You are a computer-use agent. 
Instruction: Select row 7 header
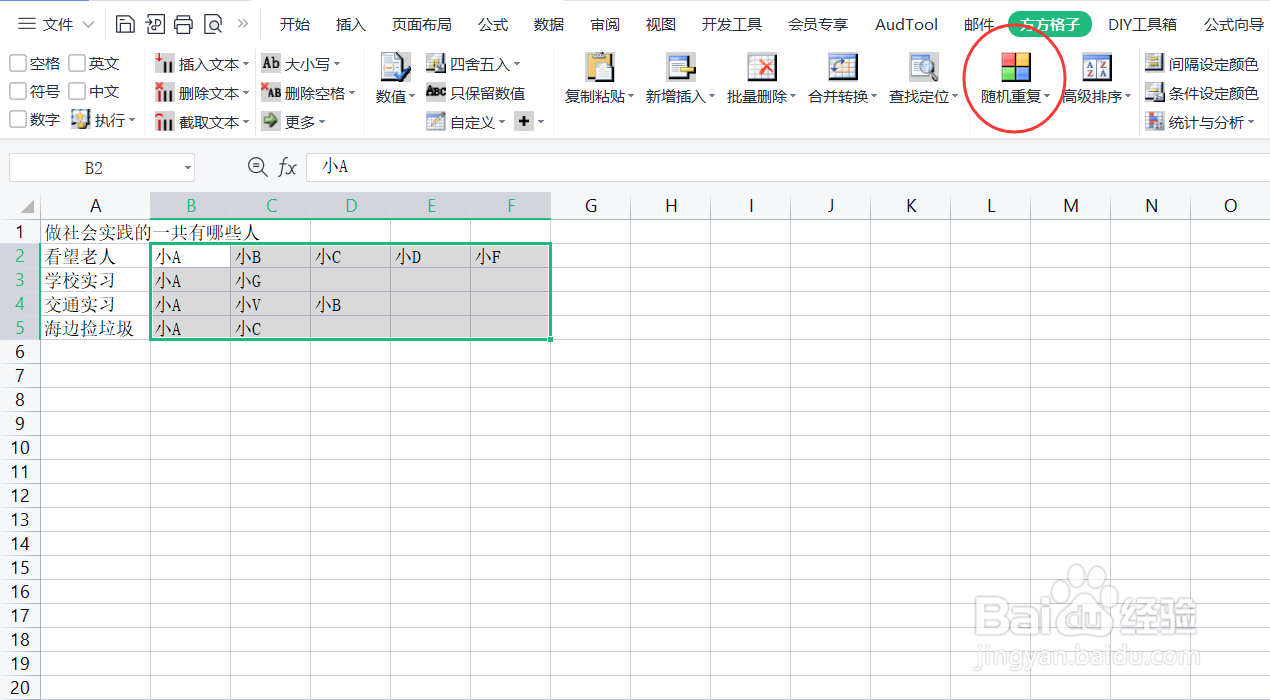(20, 376)
